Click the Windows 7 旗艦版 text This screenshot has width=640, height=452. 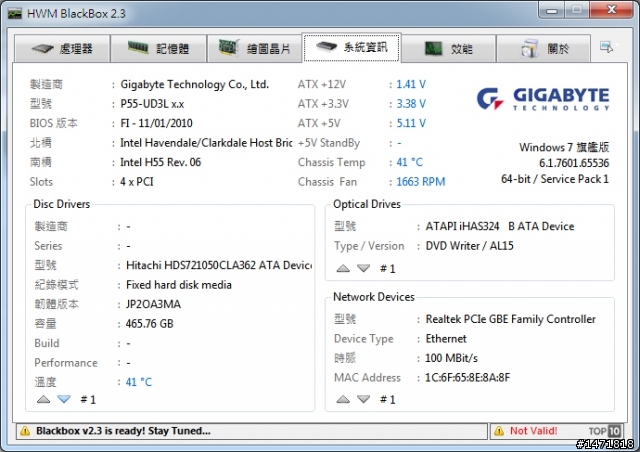coord(564,147)
